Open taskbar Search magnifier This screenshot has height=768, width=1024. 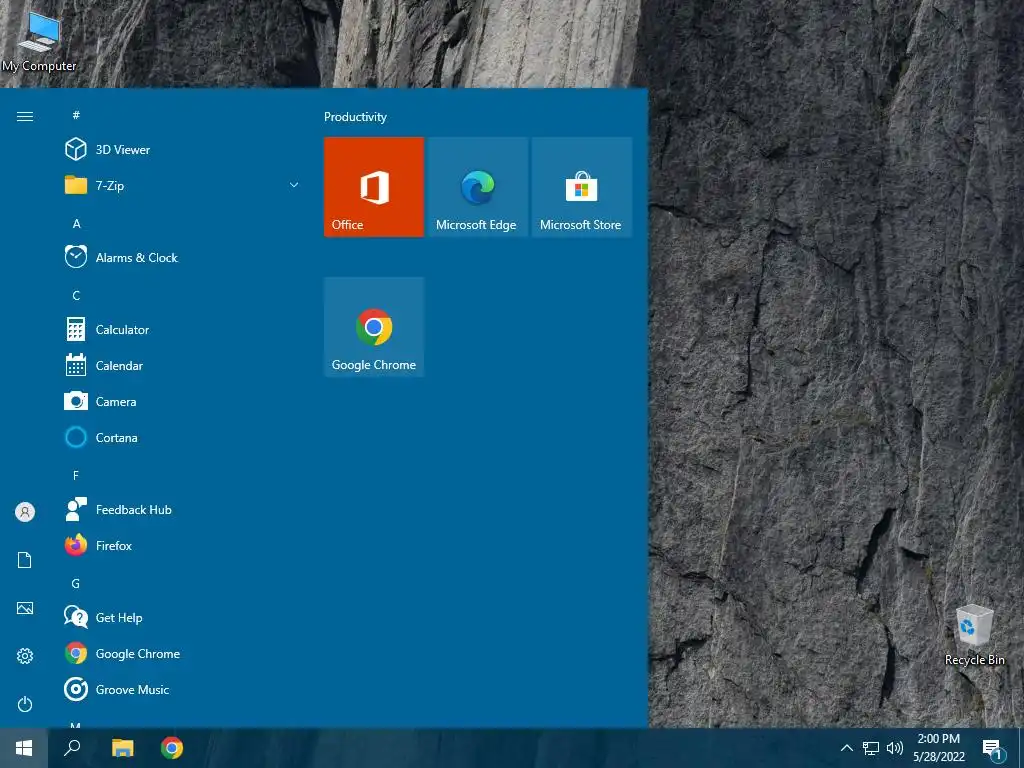pyautogui.click(x=72, y=748)
